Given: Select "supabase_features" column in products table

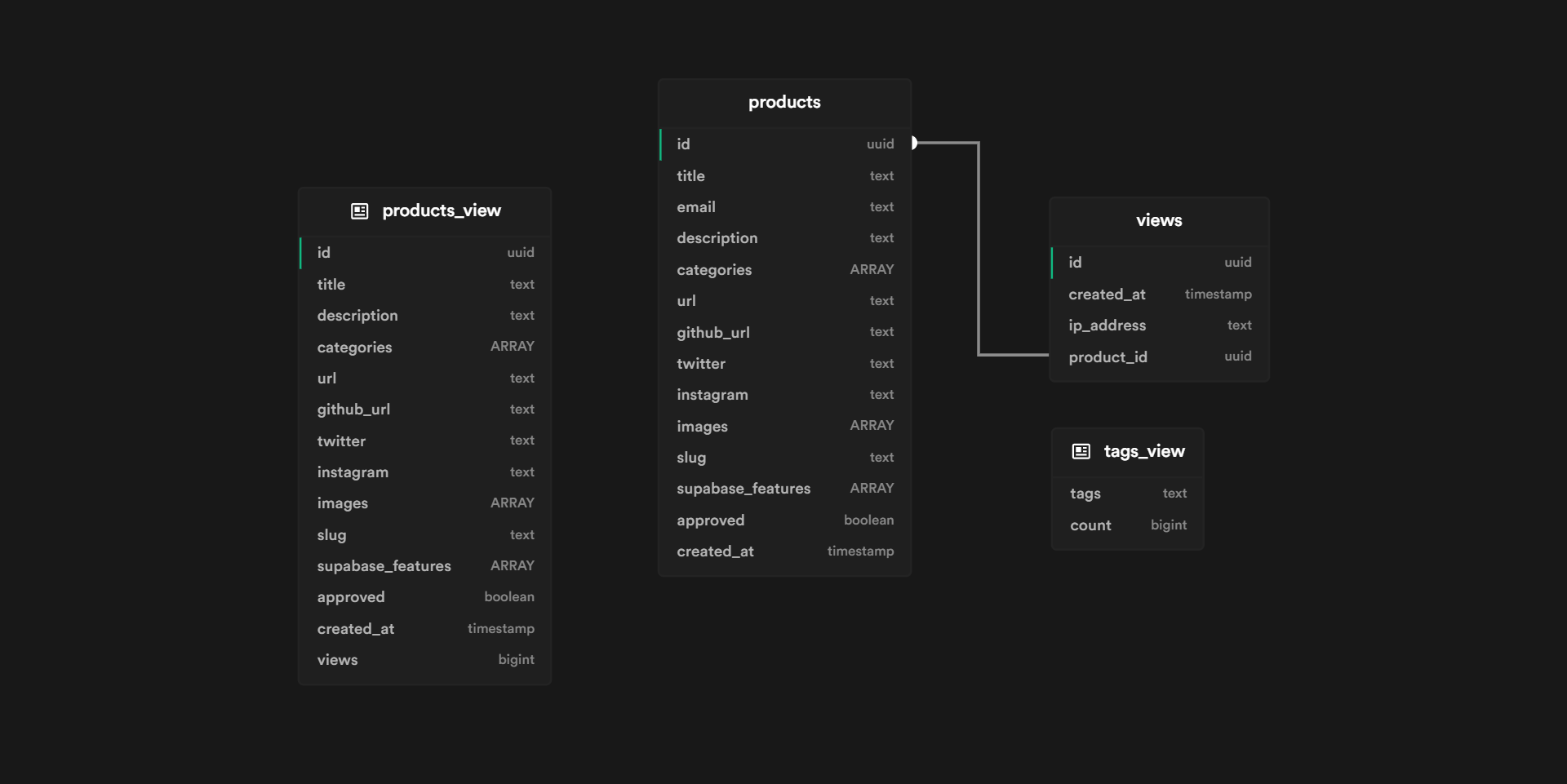Looking at the screenshot, I should click(x=784, y=489).
